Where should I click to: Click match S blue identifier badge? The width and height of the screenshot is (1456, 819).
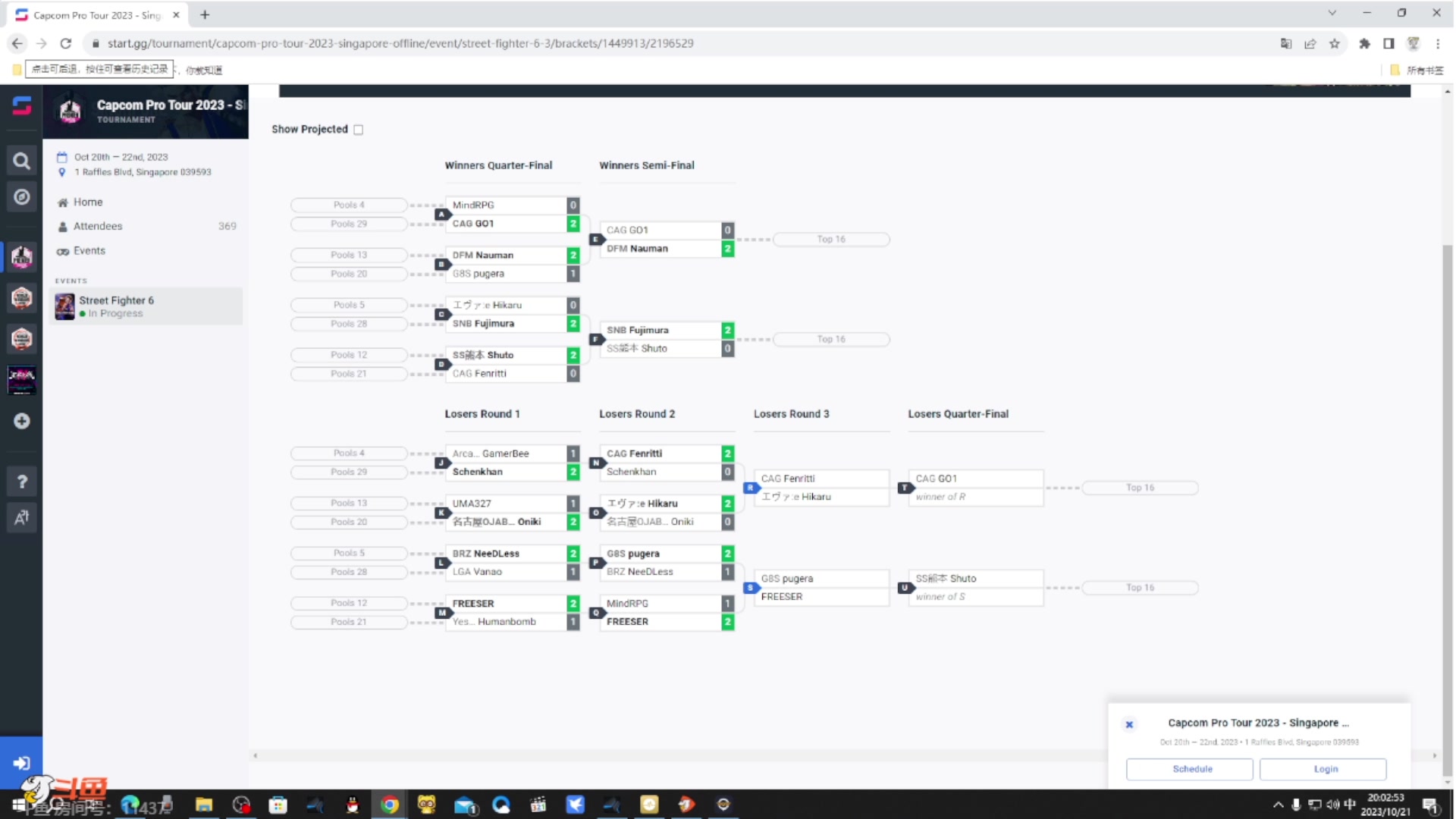point(750,588)
